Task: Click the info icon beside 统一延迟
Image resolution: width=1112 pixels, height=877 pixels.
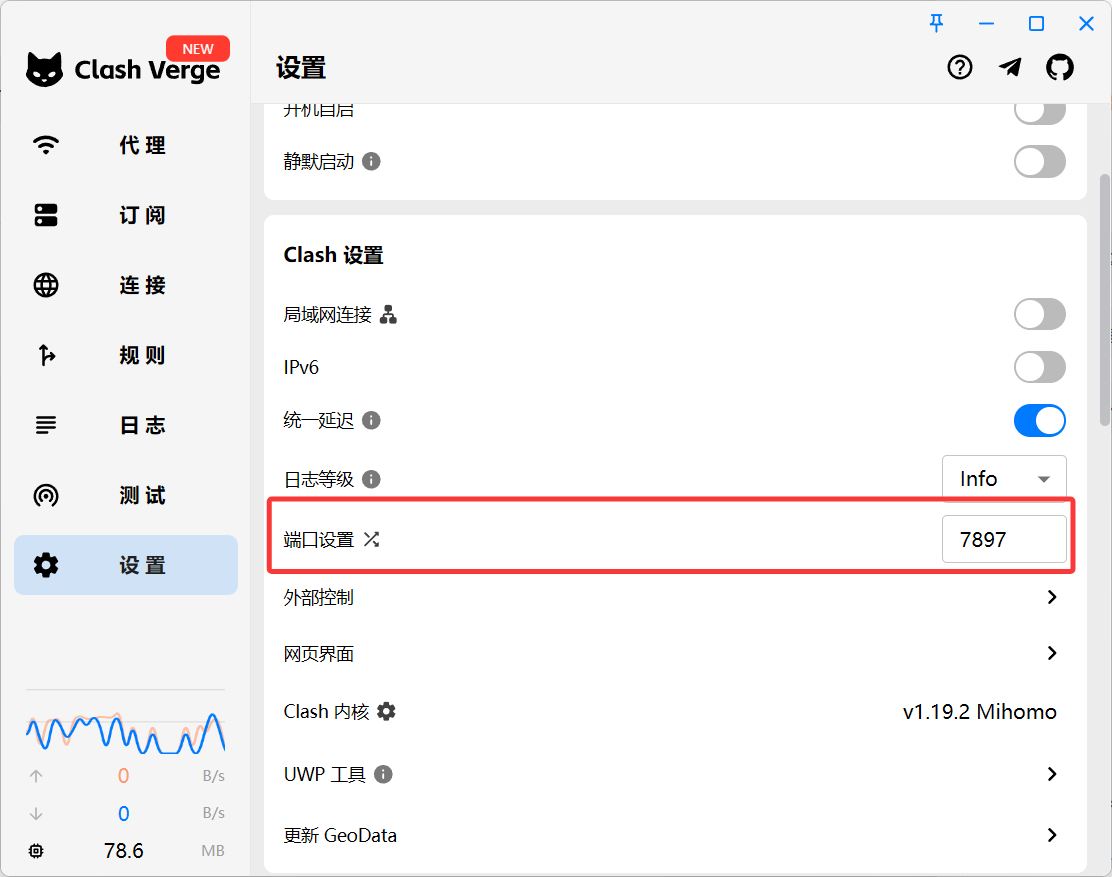Action: click(x=371, y=420)
